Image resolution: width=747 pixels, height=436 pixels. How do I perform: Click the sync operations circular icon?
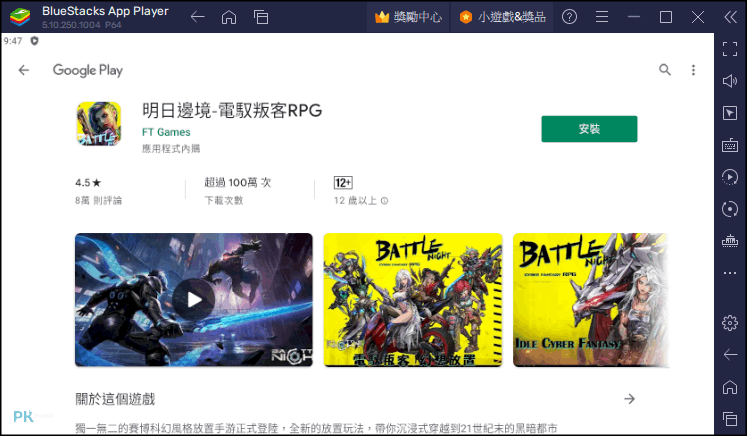pos(730,209)
